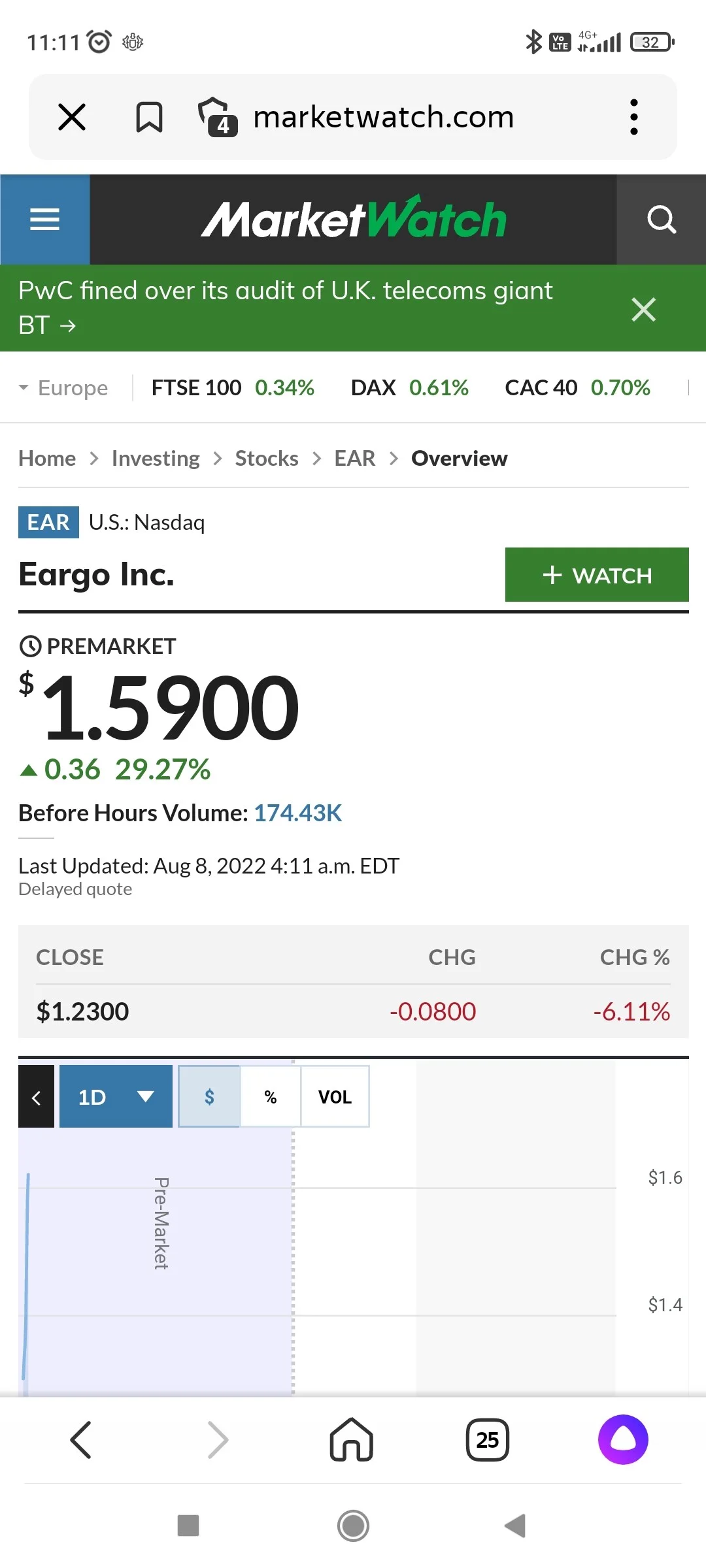Go to Investing in the breadcrumb

[156, 459]
